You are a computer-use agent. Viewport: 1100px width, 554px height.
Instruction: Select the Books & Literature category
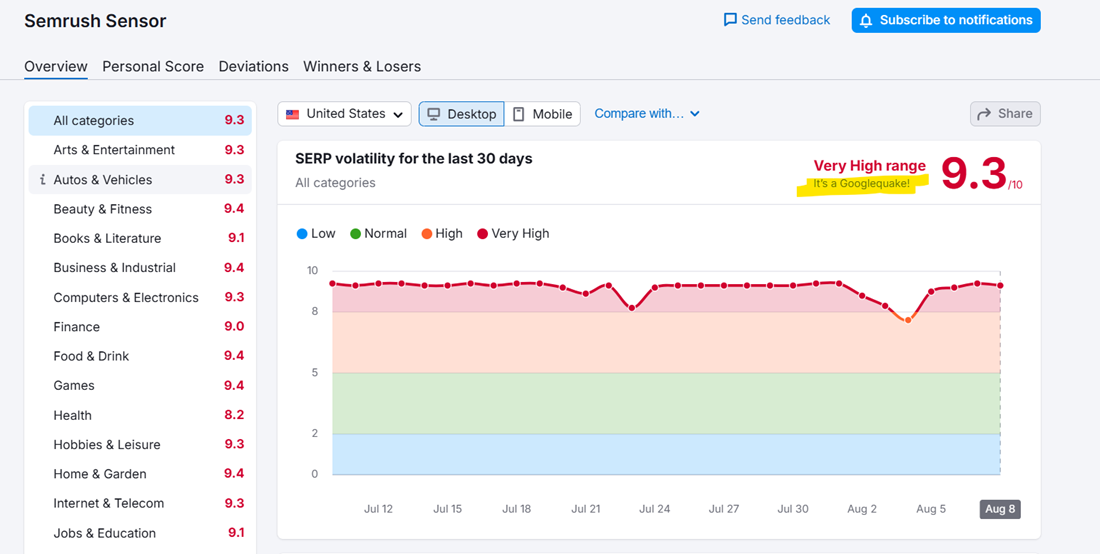coord(140,238)
